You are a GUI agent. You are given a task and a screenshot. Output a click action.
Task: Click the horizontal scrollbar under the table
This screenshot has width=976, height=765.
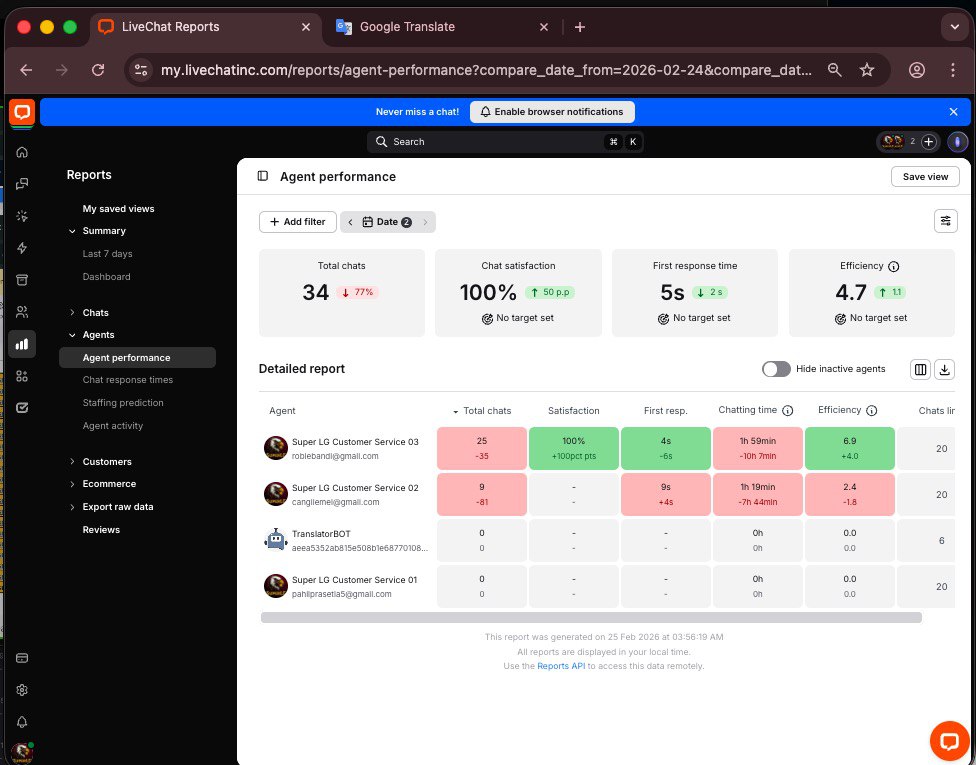[x=590, y=618]
